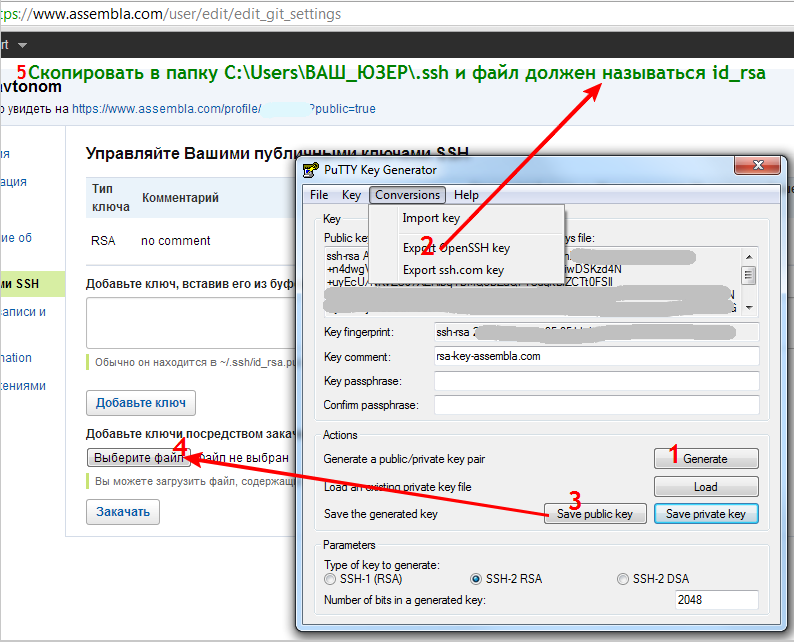Click the number of bits field
The image size is (794, 642).
click(x=717, y=600)
